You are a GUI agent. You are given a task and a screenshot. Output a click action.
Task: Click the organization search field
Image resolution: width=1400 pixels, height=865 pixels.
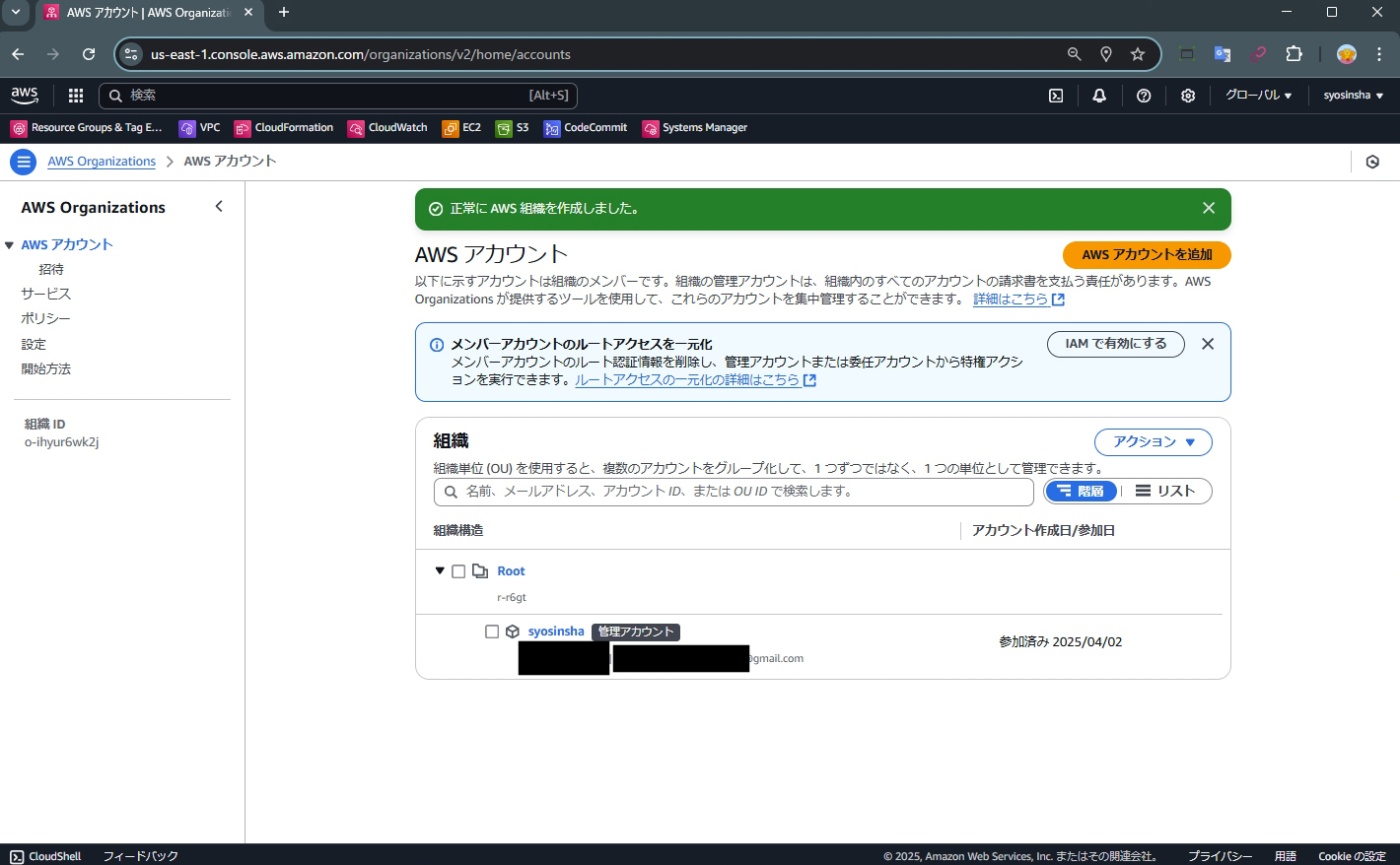click(733, 492)
